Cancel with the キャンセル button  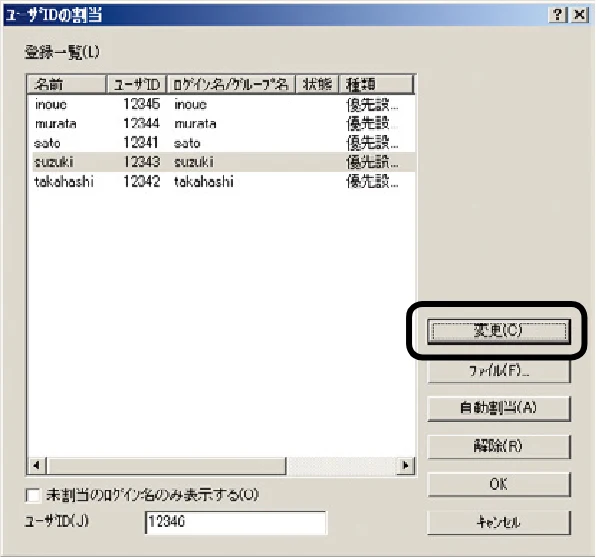[499, 522]
